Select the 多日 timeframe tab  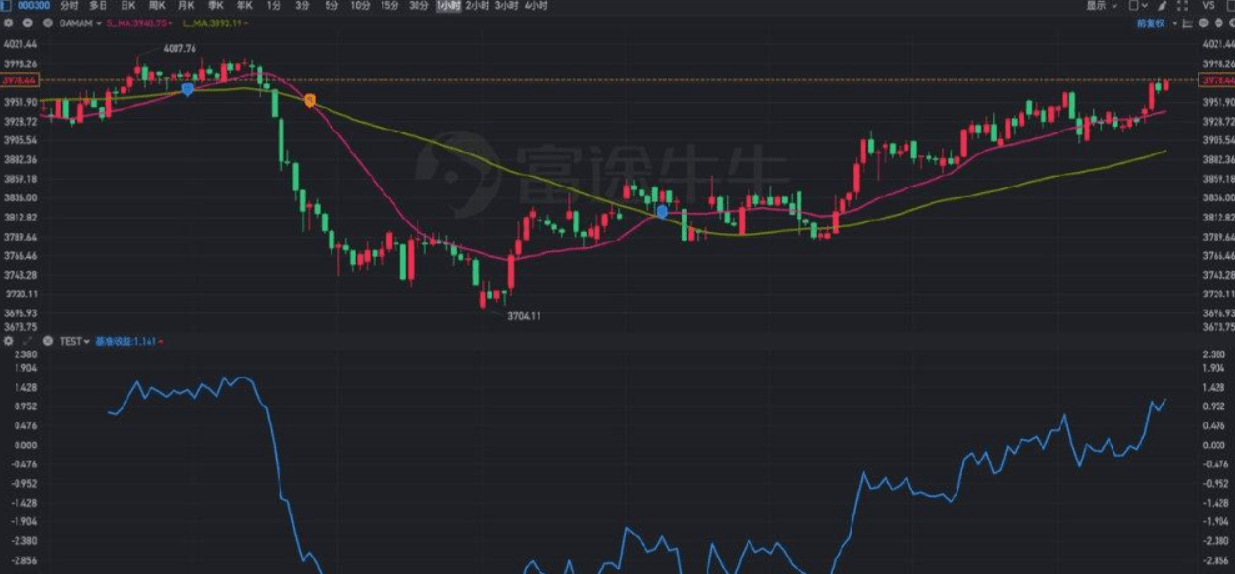pos(98,6)
